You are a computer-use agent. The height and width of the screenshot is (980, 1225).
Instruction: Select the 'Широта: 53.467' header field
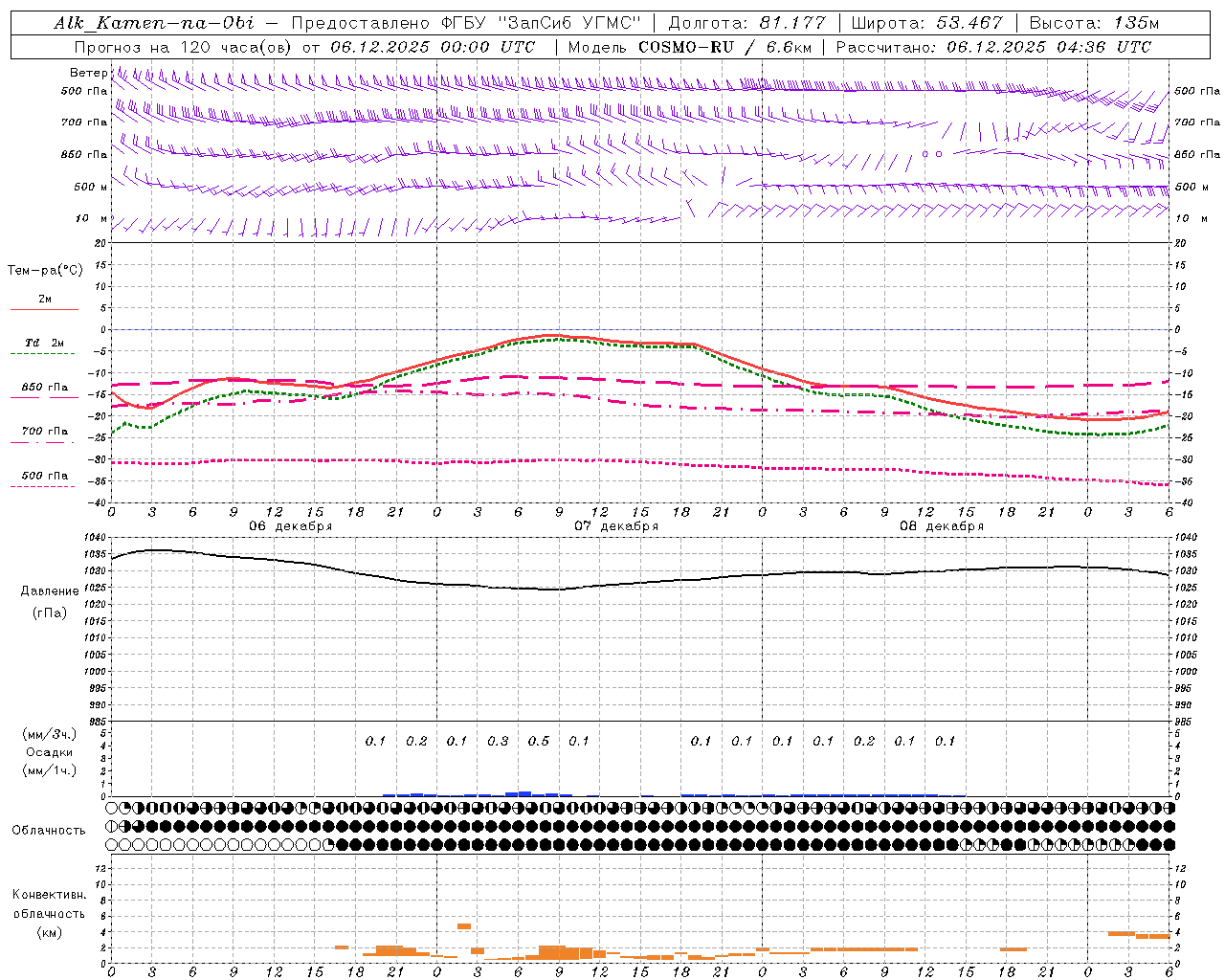click(926, 23)
